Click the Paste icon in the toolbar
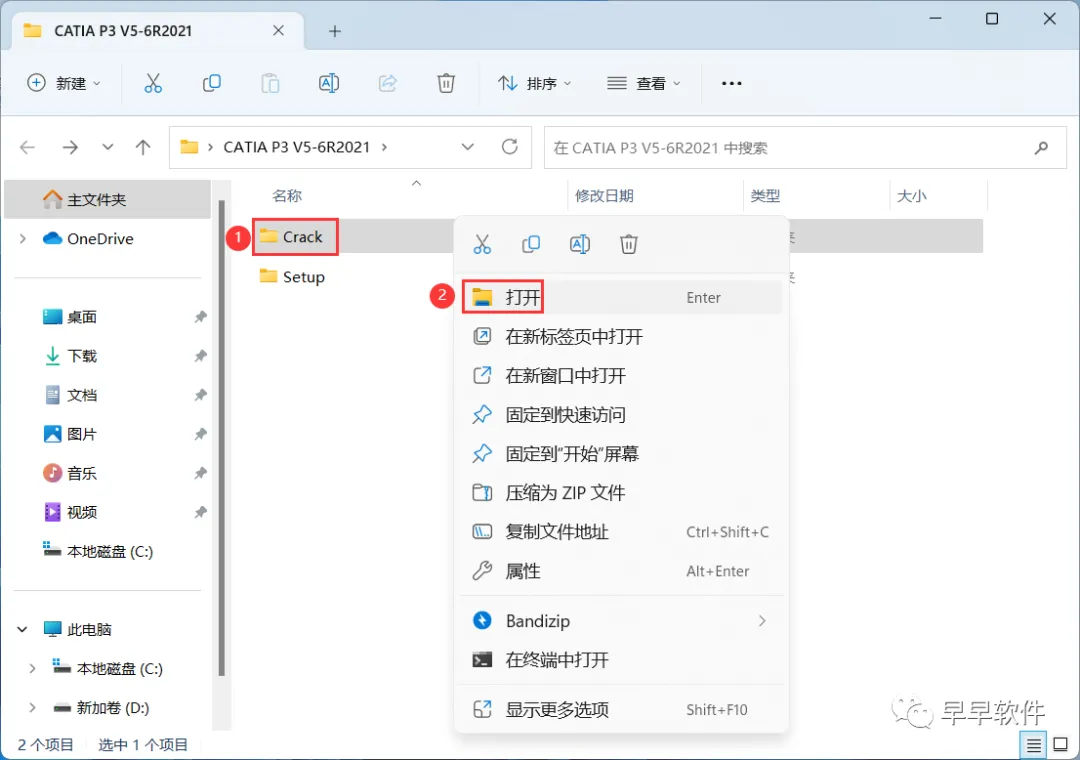This screenshot has width=1080, height=760. 270,83
